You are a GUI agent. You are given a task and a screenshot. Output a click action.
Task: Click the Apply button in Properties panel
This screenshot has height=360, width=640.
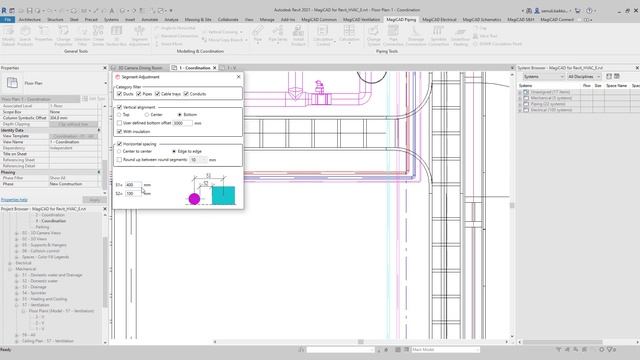click(x=94, y=200)
